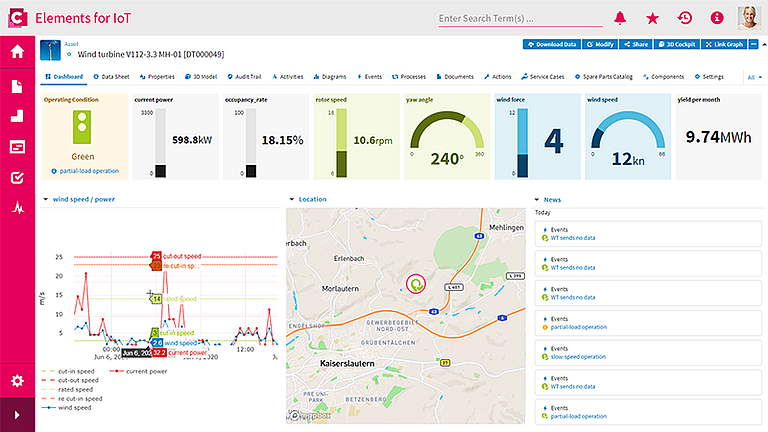Open the 3D Cockpit button

click(x=677, y=45)
